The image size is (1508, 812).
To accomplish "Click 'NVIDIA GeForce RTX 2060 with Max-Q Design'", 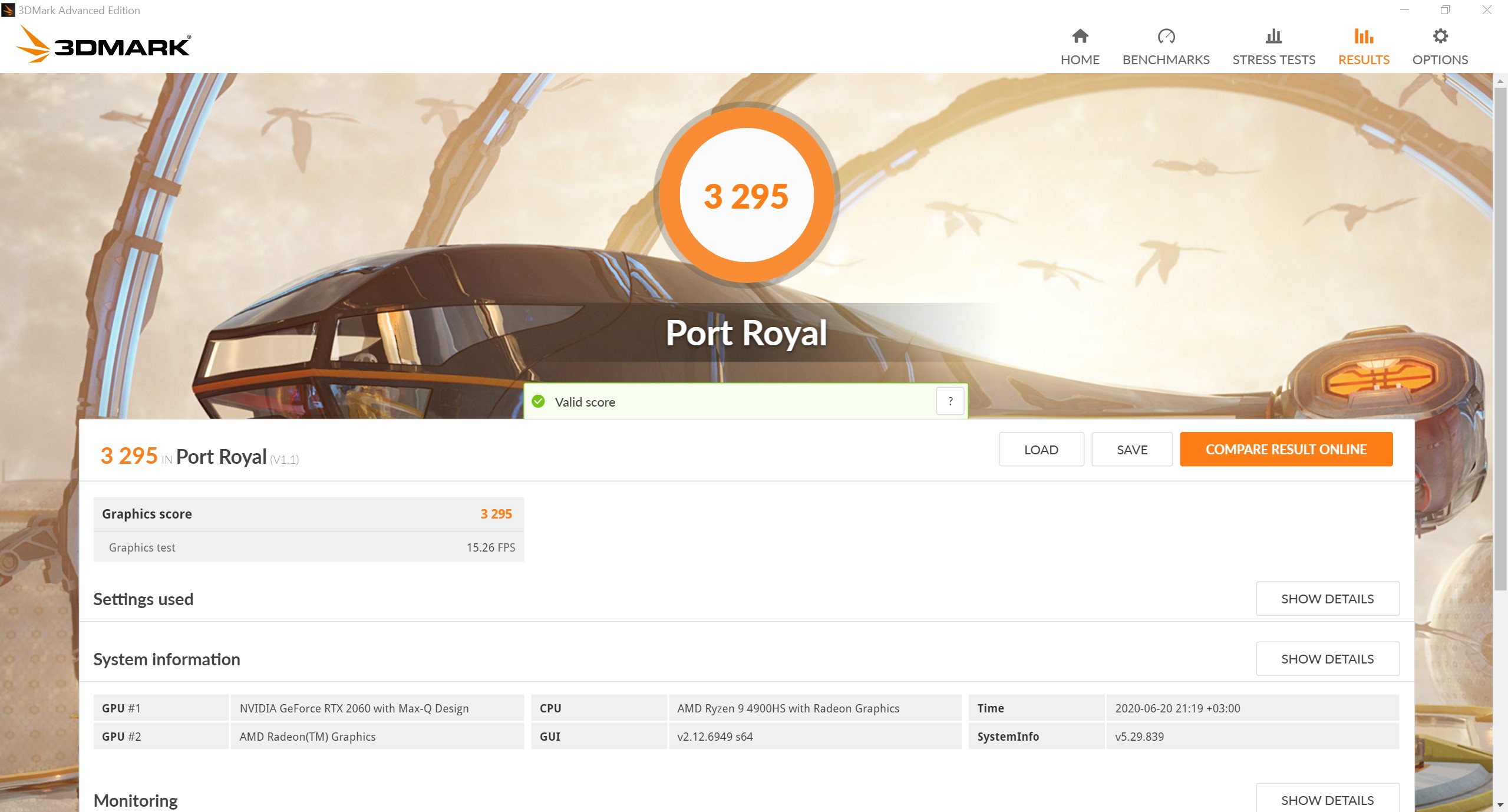I will point(354,708).
